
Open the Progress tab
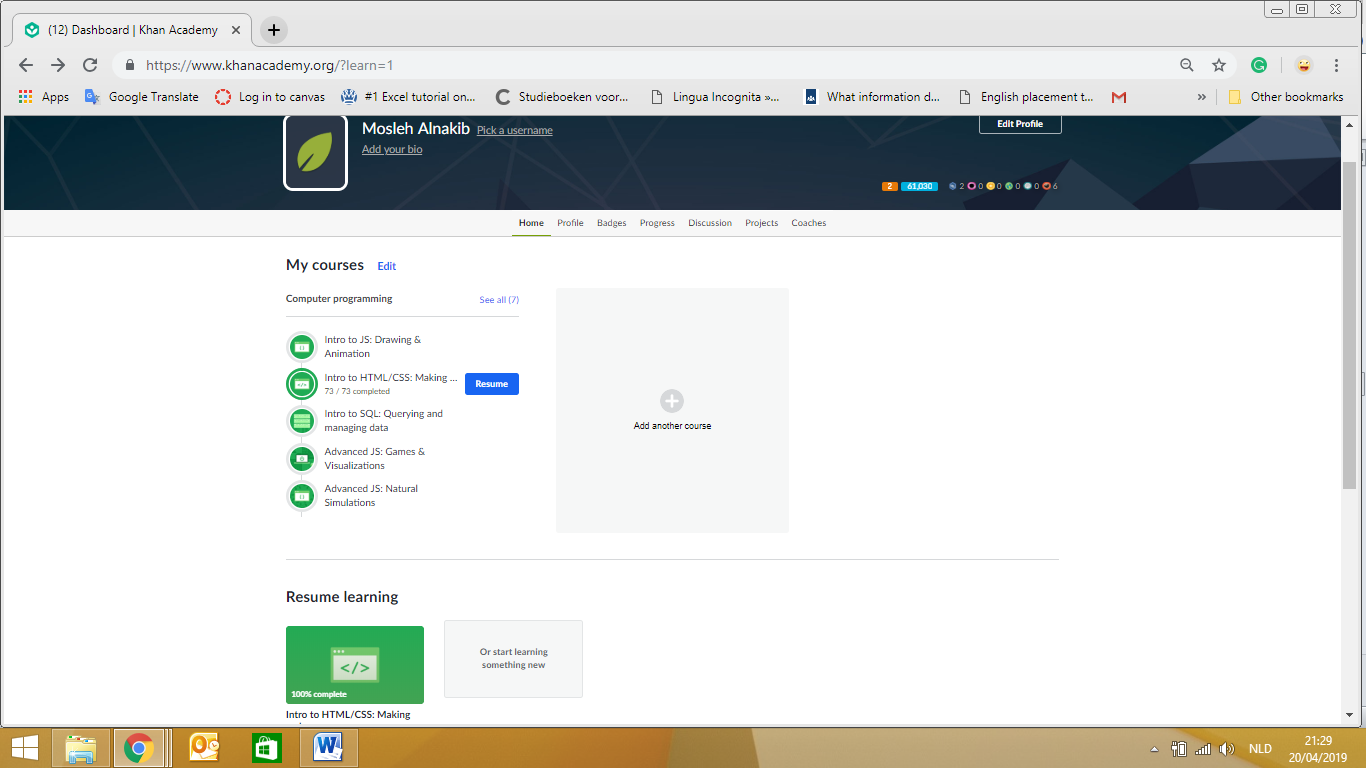point(657,223)
